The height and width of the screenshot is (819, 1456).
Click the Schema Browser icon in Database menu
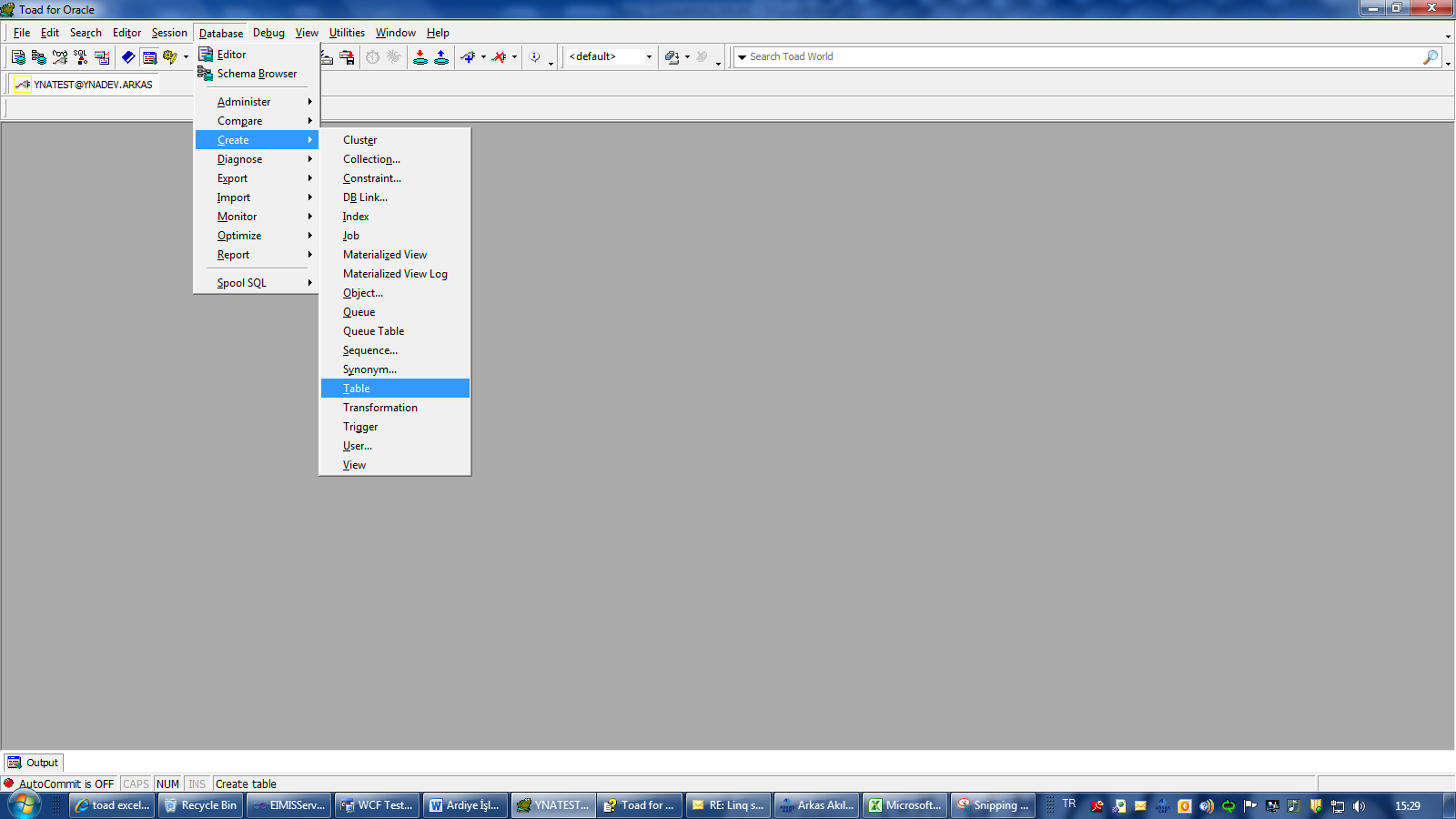(x=206, y=74)
